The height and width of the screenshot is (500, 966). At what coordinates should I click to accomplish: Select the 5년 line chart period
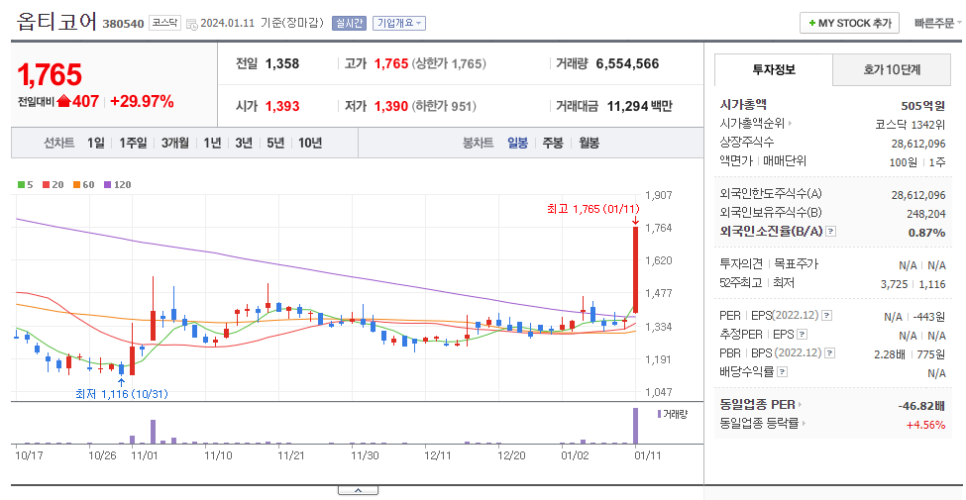[x=275, y=143]
